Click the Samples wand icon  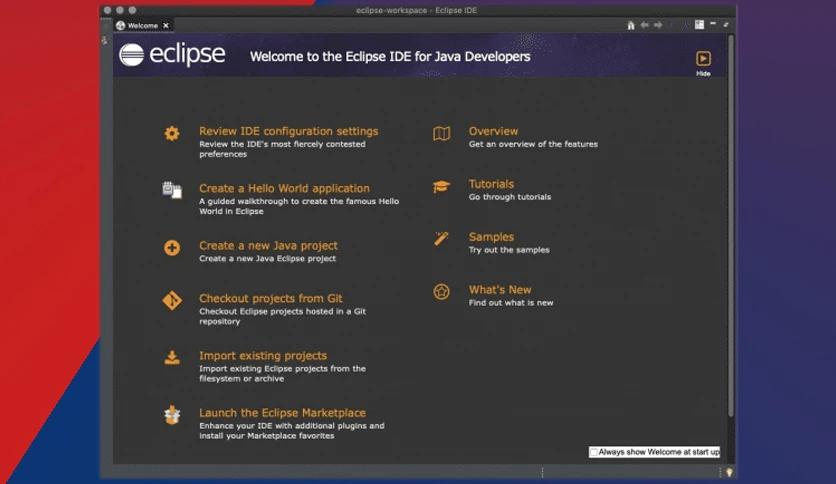[441, 238]
